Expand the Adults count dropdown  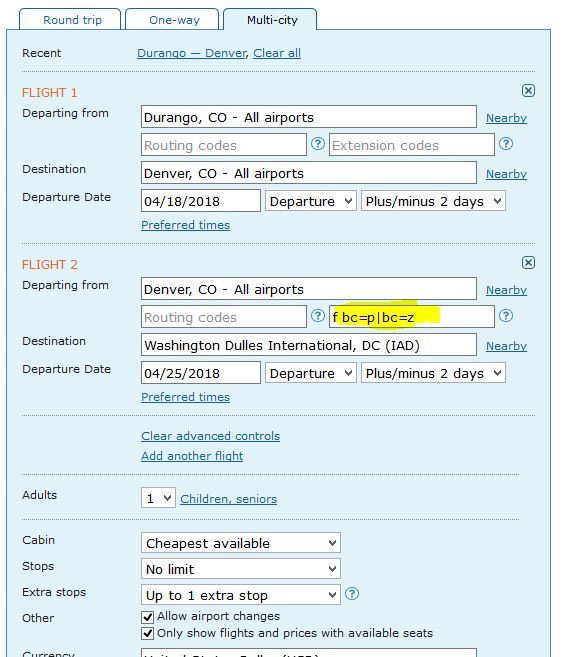pos(158,498)
